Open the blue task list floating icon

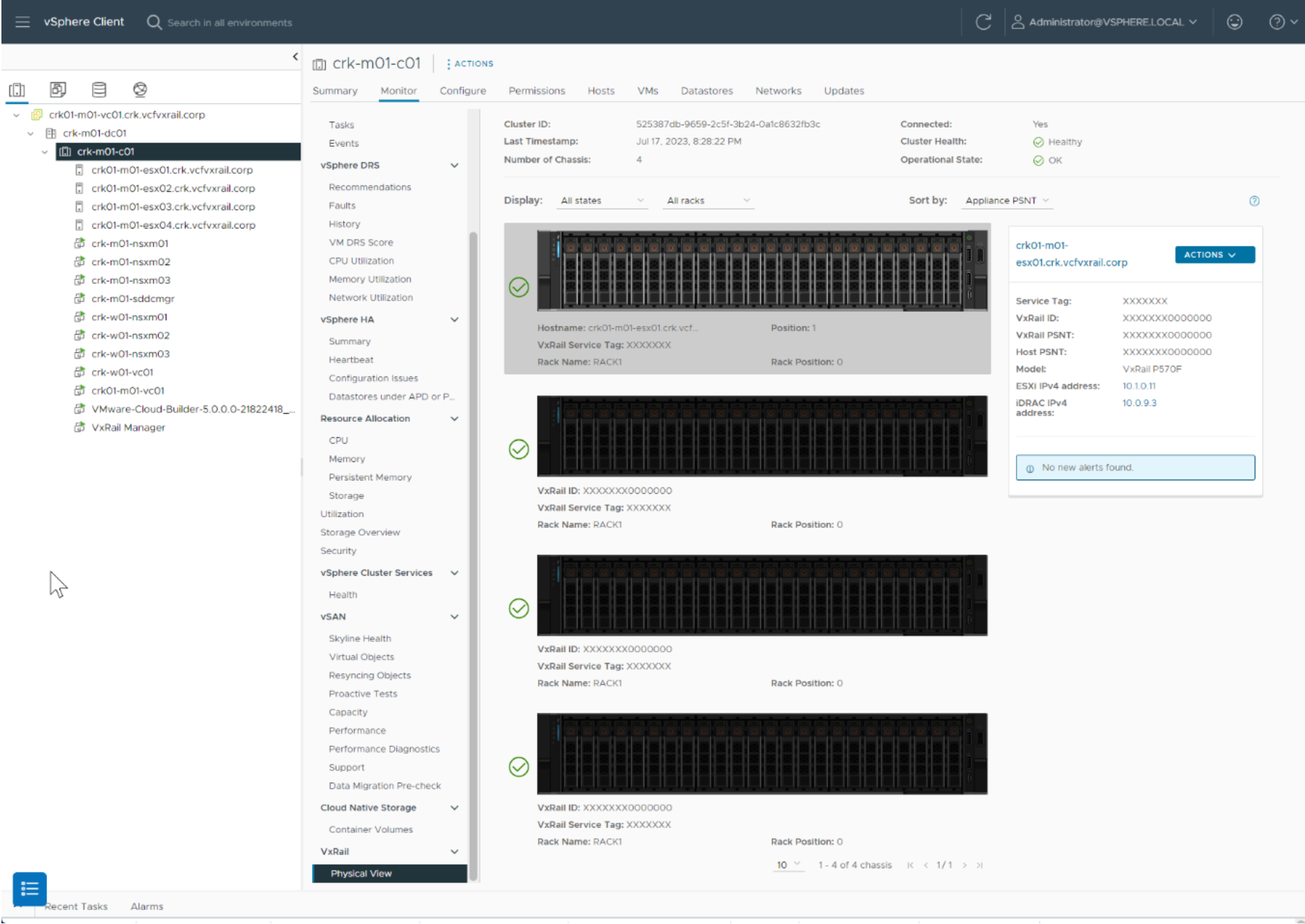tap(30, 889)
